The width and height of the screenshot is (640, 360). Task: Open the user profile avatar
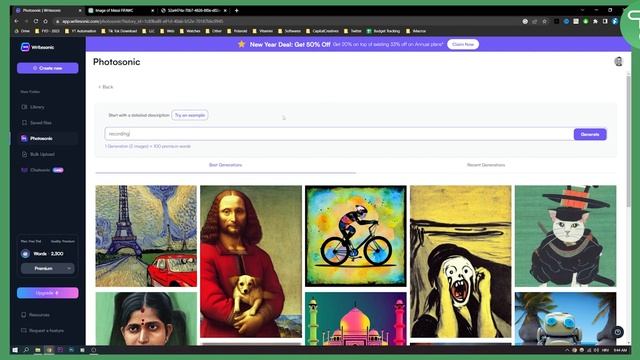(618, 62)
